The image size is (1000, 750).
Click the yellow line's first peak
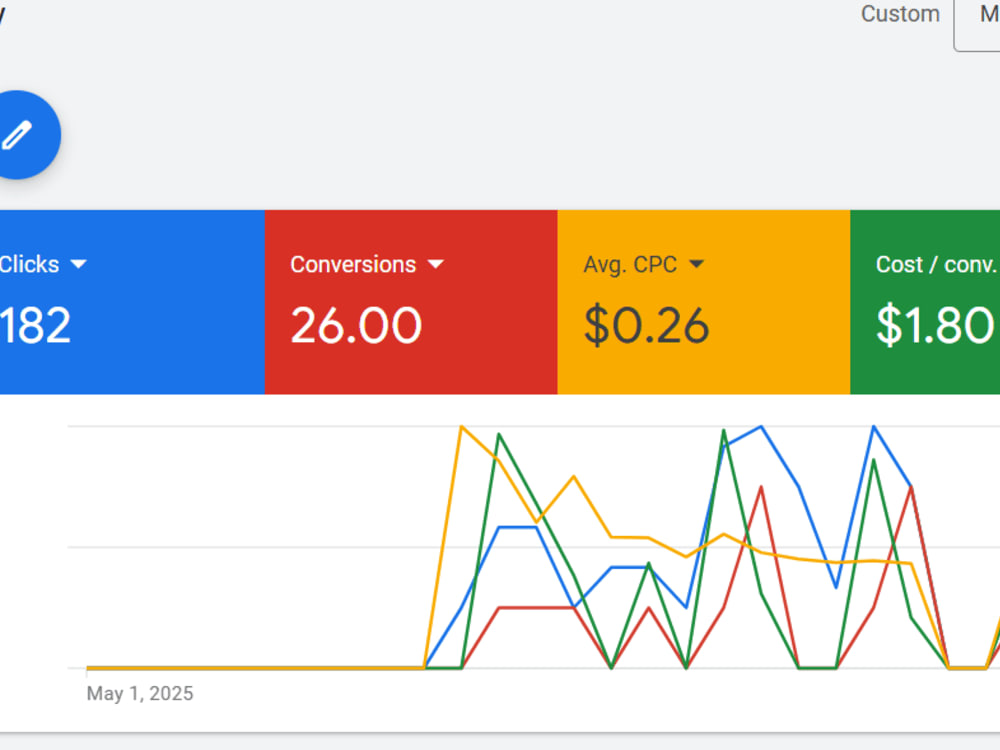[x=461, y=427]
